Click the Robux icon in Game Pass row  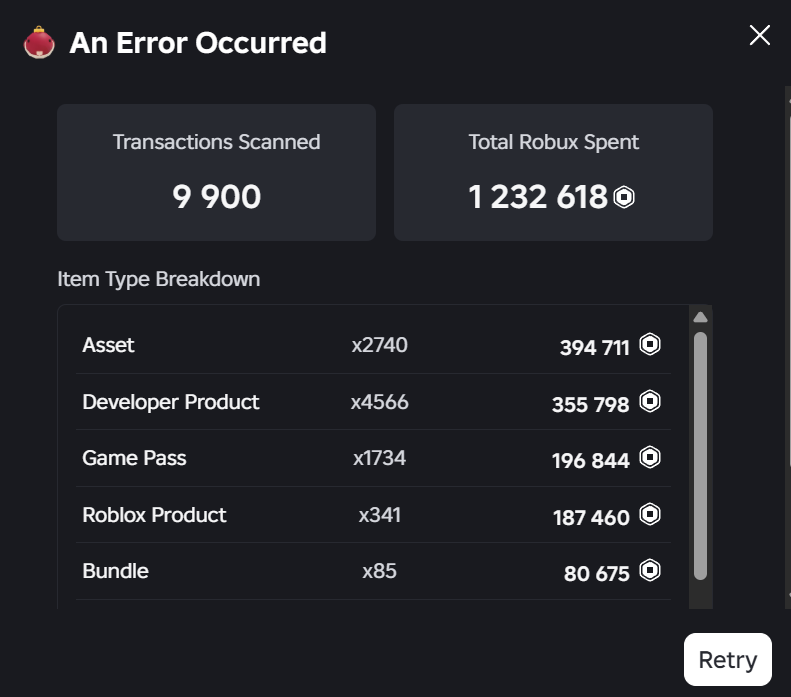pyautogui.click(x=650, y=458)
